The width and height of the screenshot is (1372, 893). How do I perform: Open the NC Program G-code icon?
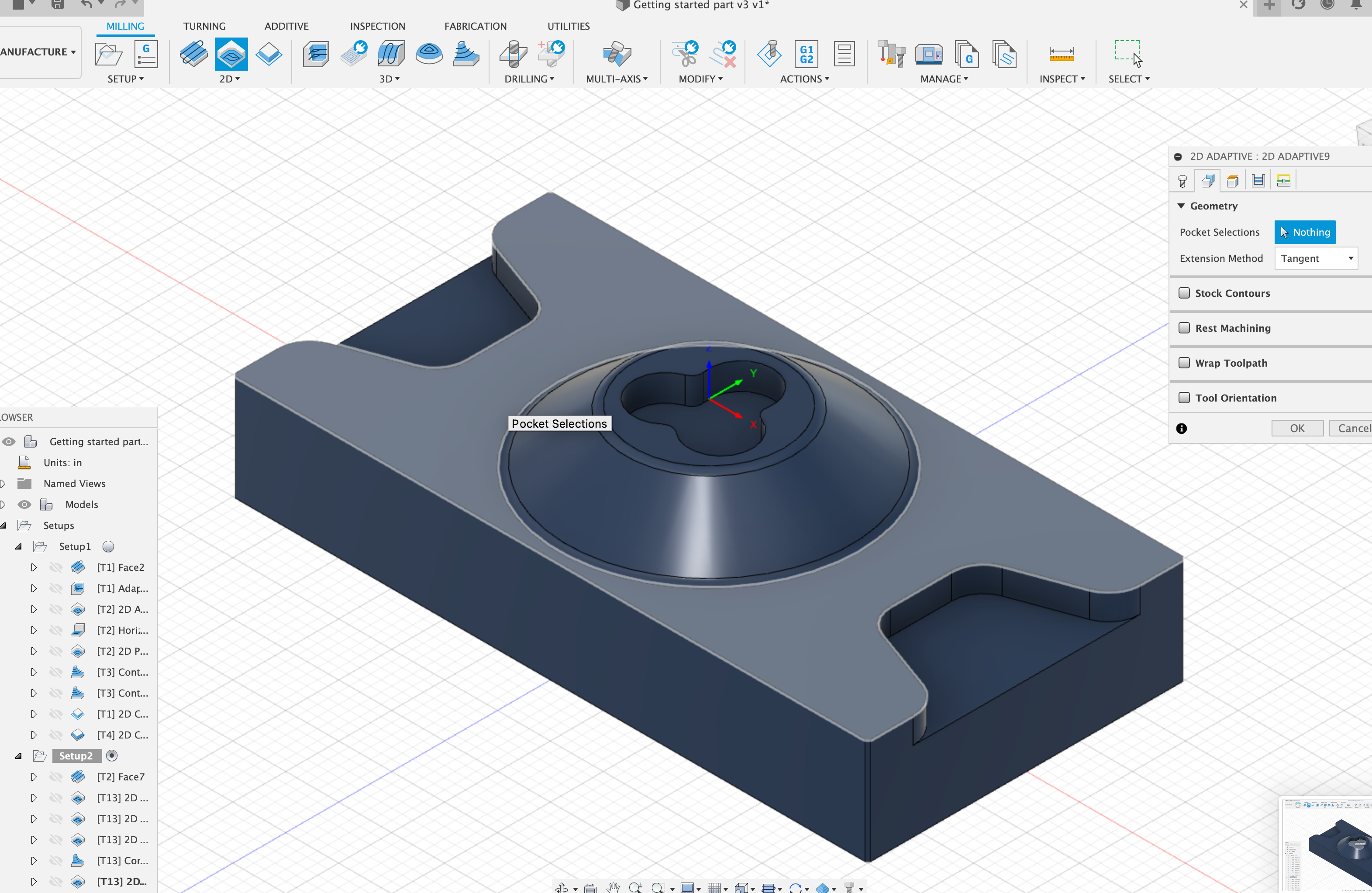point(146,54)
